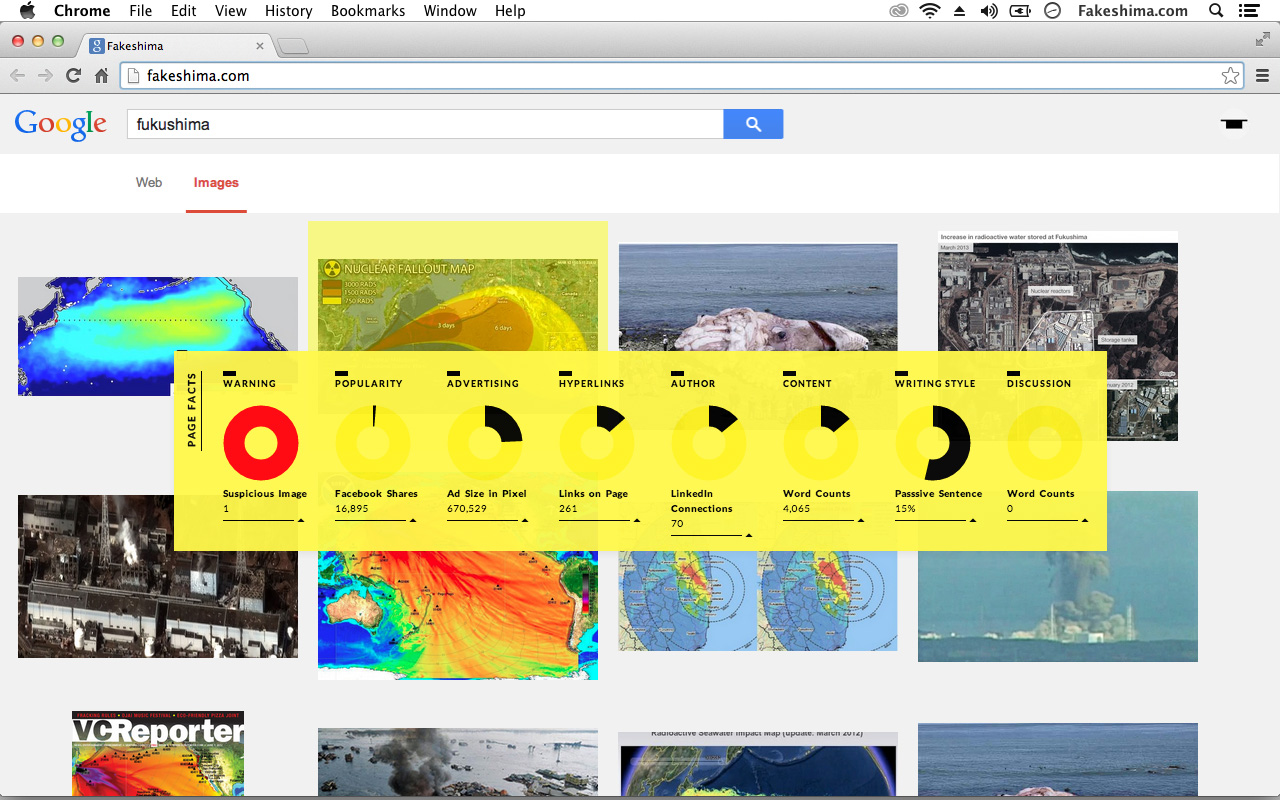
Task: Open the View menu
Action: pyautogui.click(x=231, y=11)
